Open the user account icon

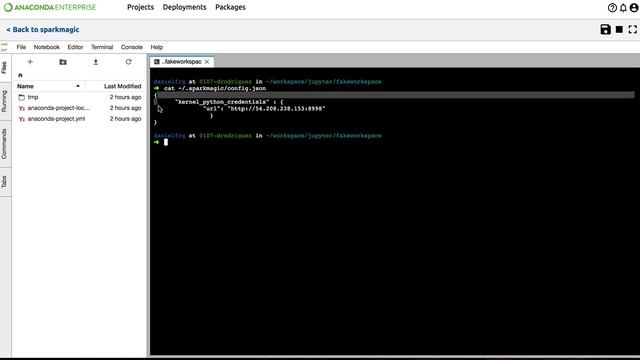coord(634,8)
